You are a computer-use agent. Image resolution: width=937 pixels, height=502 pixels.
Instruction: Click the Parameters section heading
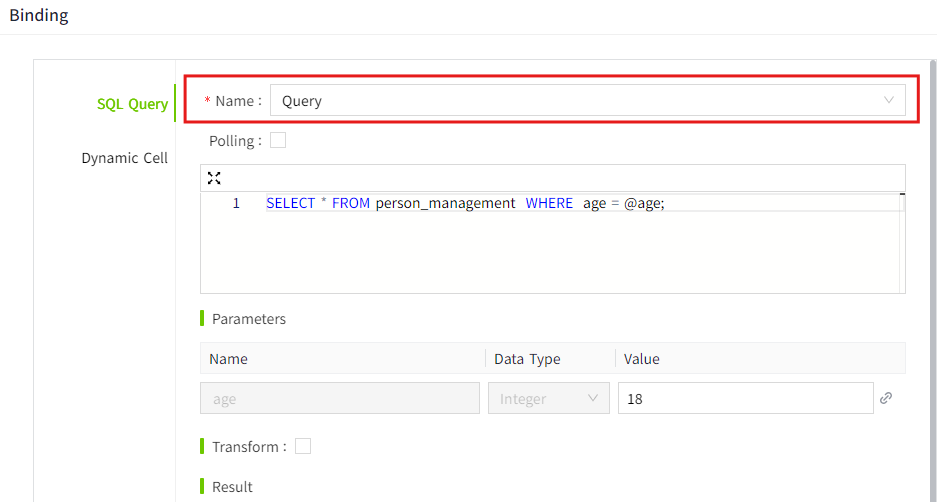pos(249,319)
